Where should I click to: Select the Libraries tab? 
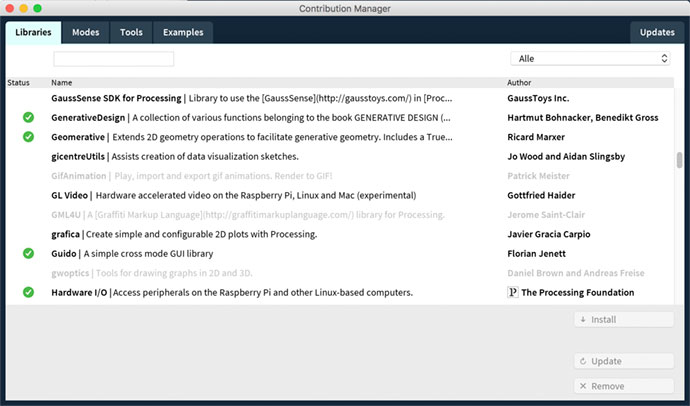34,32
